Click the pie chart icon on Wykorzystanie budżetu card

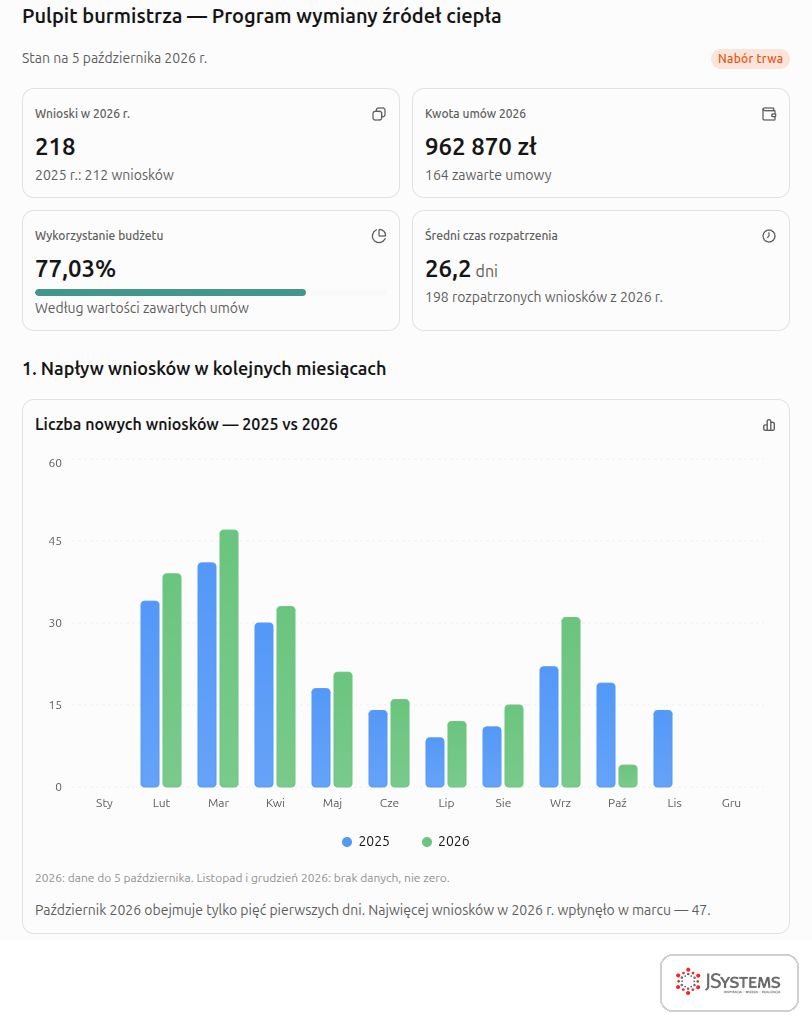point(379,236)
